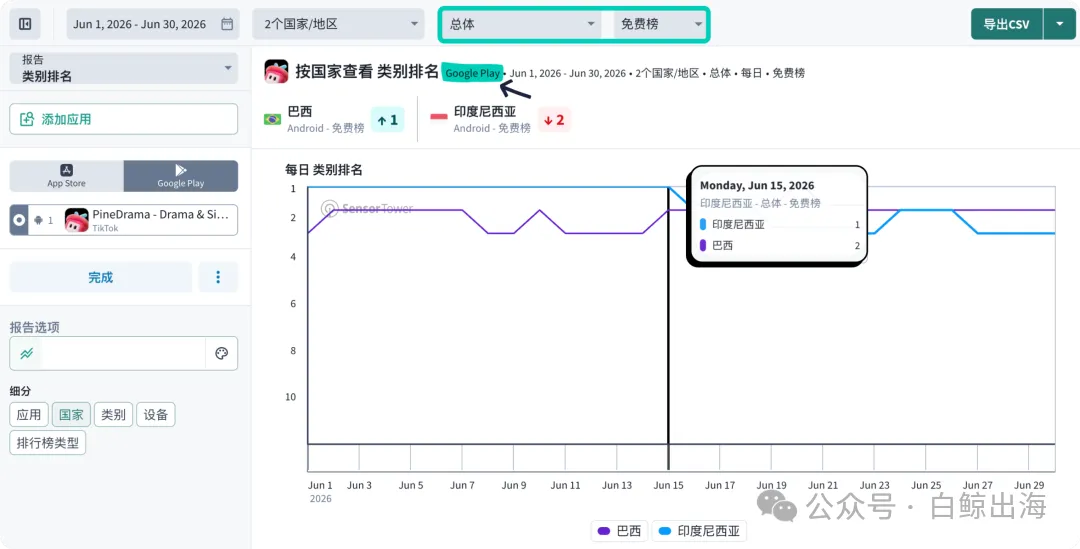
Task: Select the PineDrama app radio button
Action: (19, 220)
